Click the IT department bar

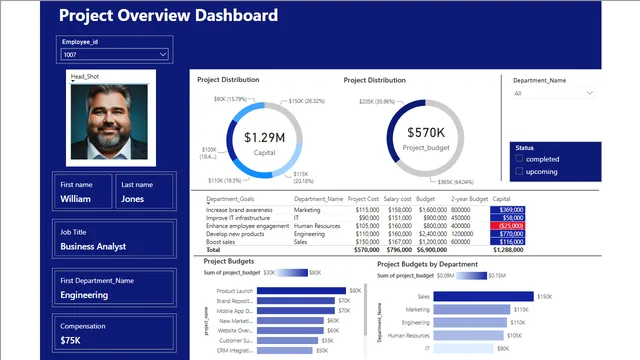464,349
